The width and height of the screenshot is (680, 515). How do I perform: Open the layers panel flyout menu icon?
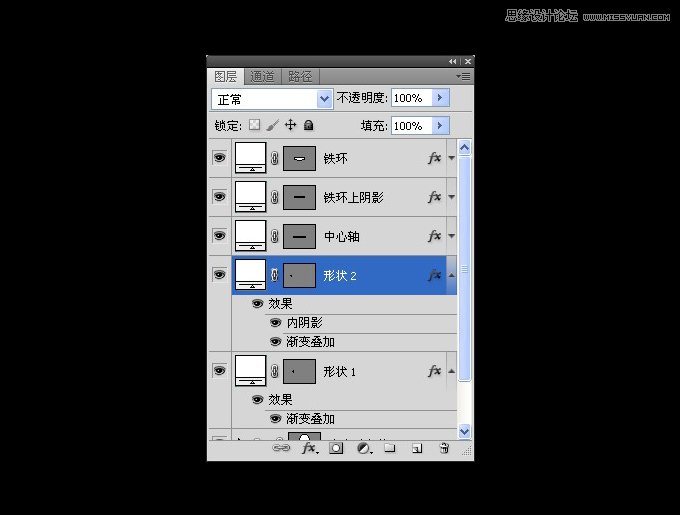coord(464,77)
